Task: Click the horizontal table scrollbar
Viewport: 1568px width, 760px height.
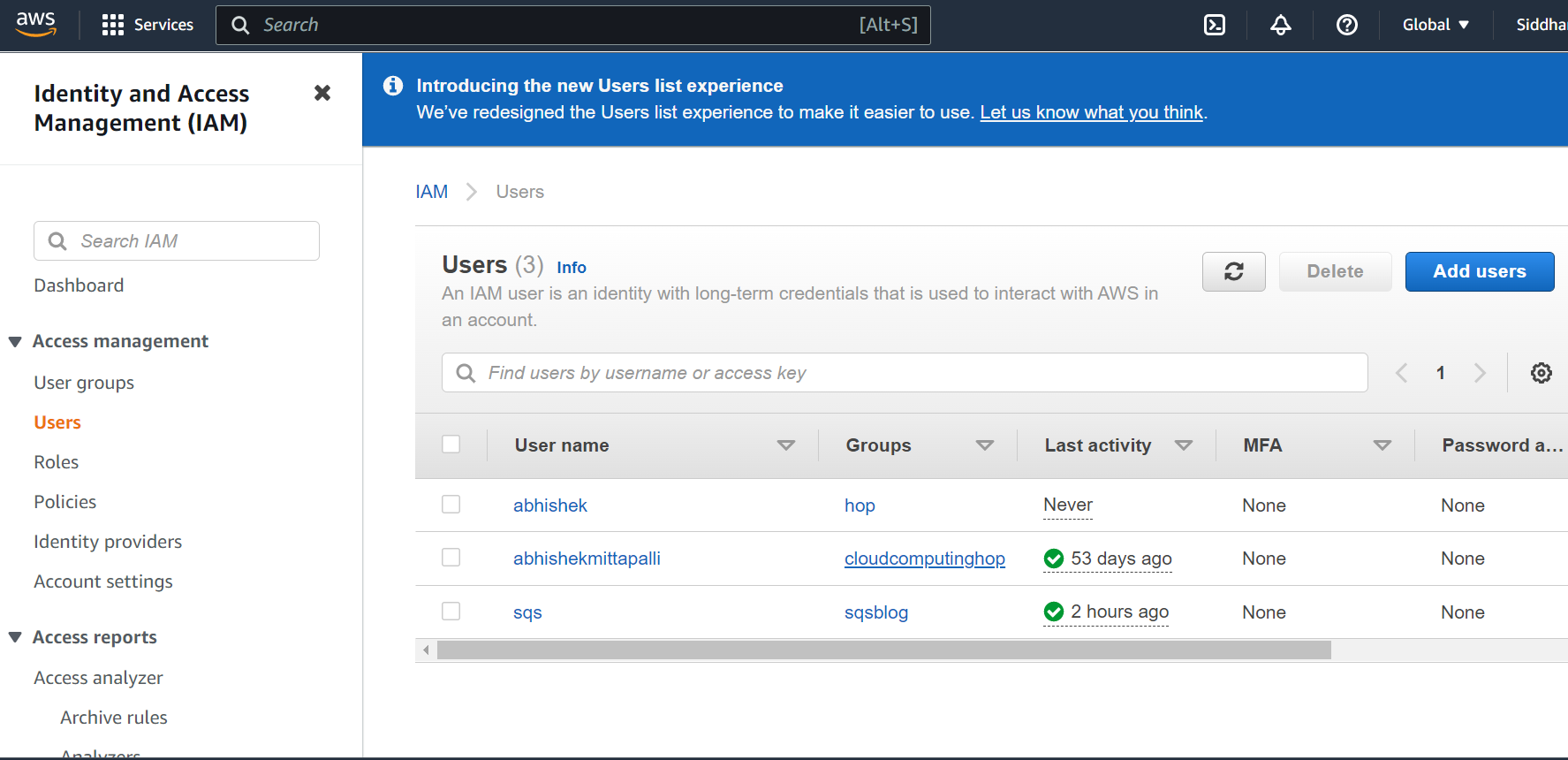Action: tap(884, 650)
